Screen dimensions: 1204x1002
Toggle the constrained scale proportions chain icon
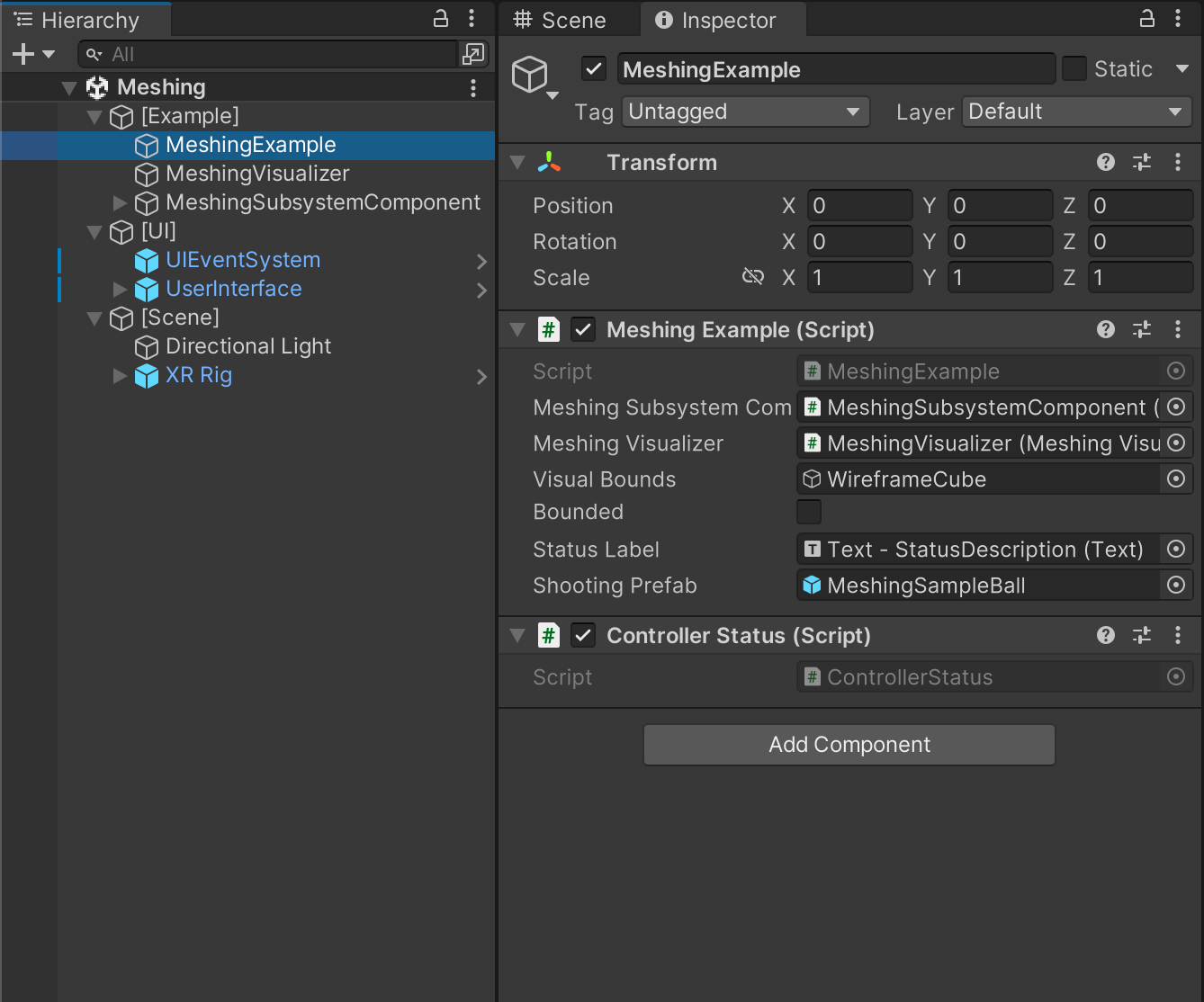753,276
